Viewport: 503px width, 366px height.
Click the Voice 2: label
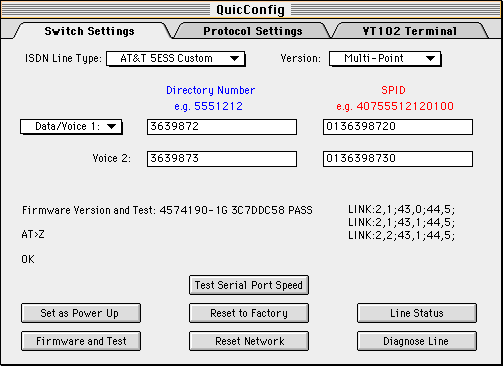pos(112,158)
